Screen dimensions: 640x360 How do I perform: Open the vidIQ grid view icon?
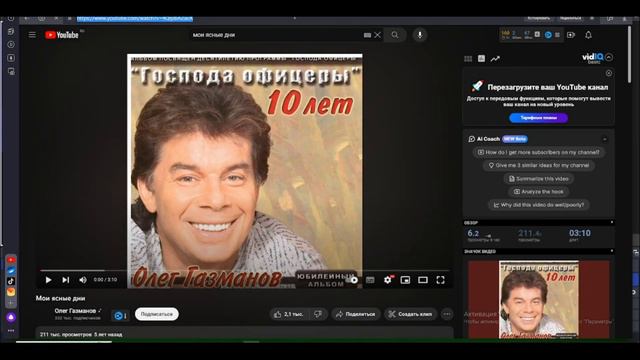coord(468,59)
